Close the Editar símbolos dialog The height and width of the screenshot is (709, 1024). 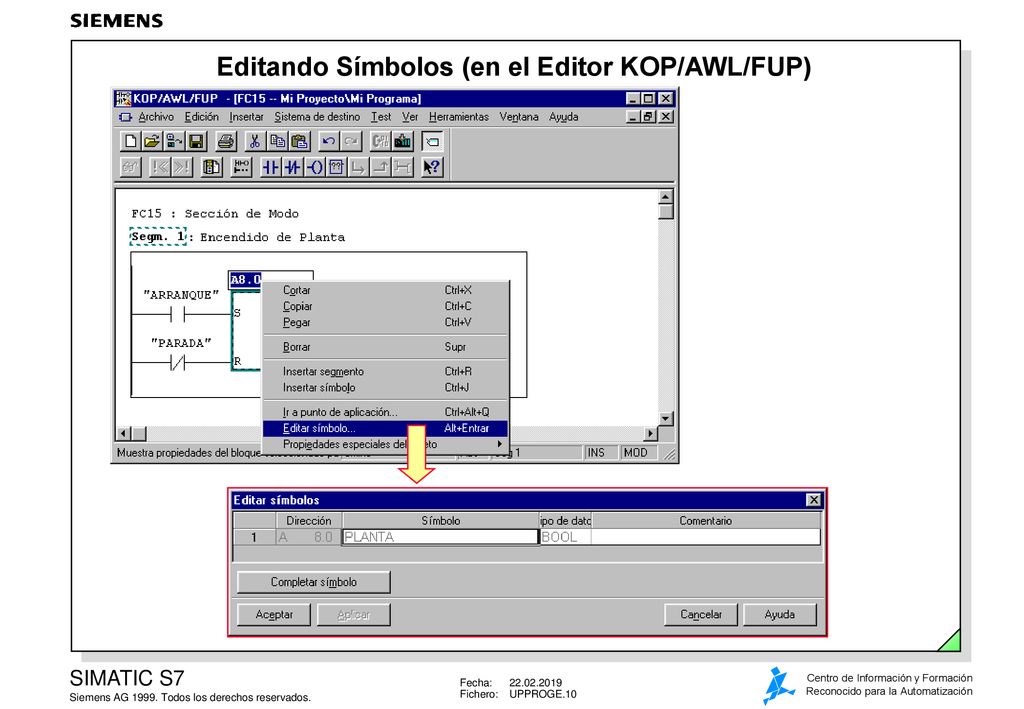(813, 500)
